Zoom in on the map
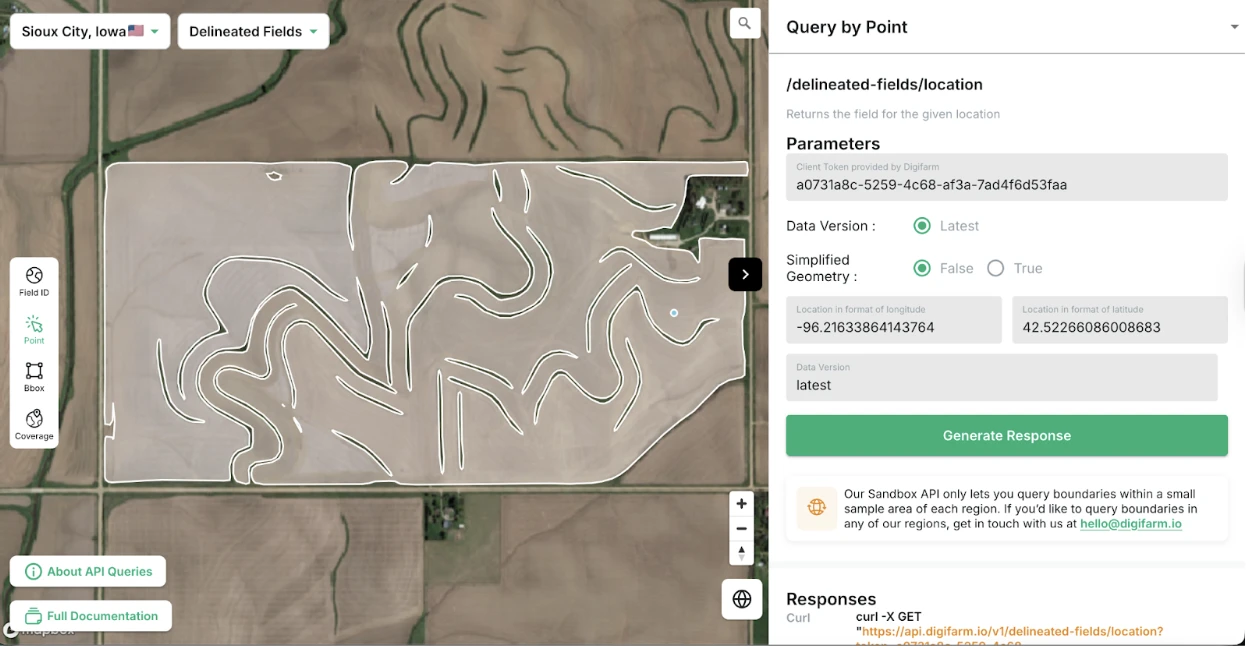 (741, 503)
